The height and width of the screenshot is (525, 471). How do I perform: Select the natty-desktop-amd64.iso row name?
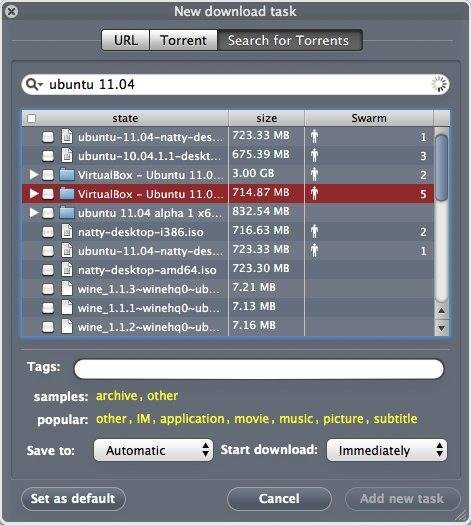tap(147, 270)
